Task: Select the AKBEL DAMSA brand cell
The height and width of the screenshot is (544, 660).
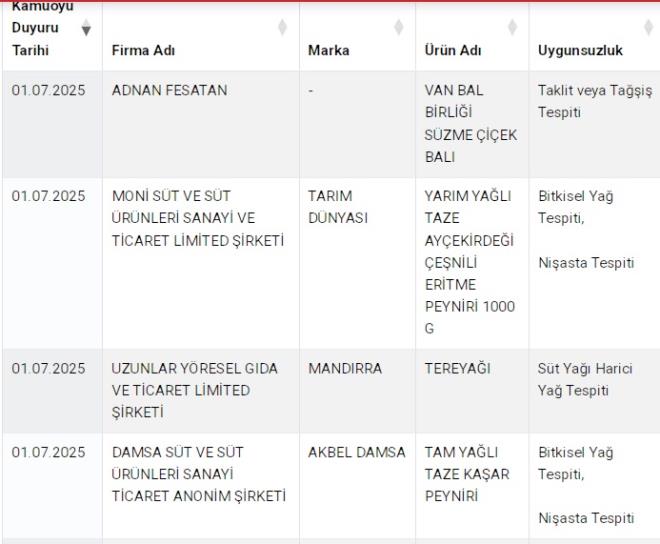Action: coord(356,452)
